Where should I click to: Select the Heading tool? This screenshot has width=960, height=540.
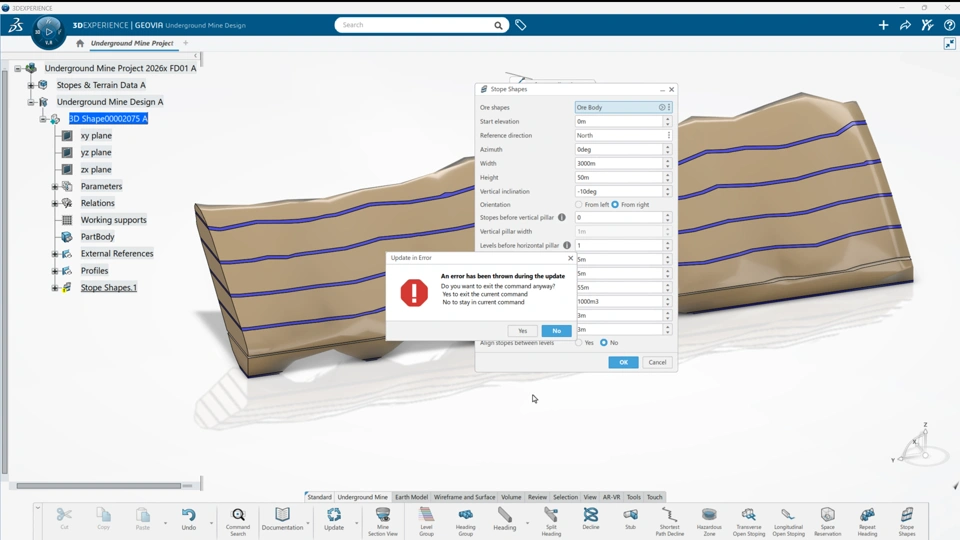tap(504, 519)
